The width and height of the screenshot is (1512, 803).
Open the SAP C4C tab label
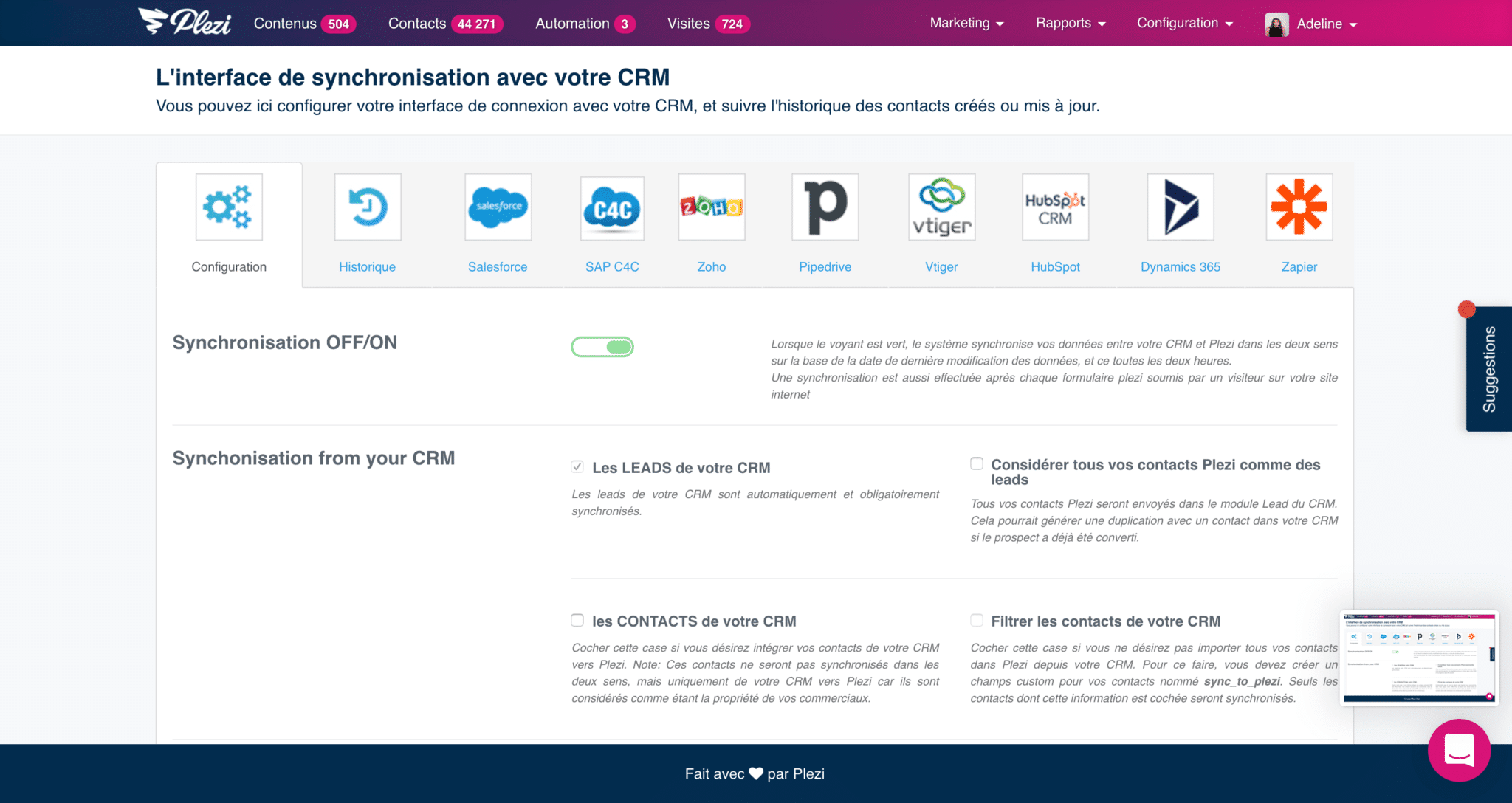coord(612,267)
